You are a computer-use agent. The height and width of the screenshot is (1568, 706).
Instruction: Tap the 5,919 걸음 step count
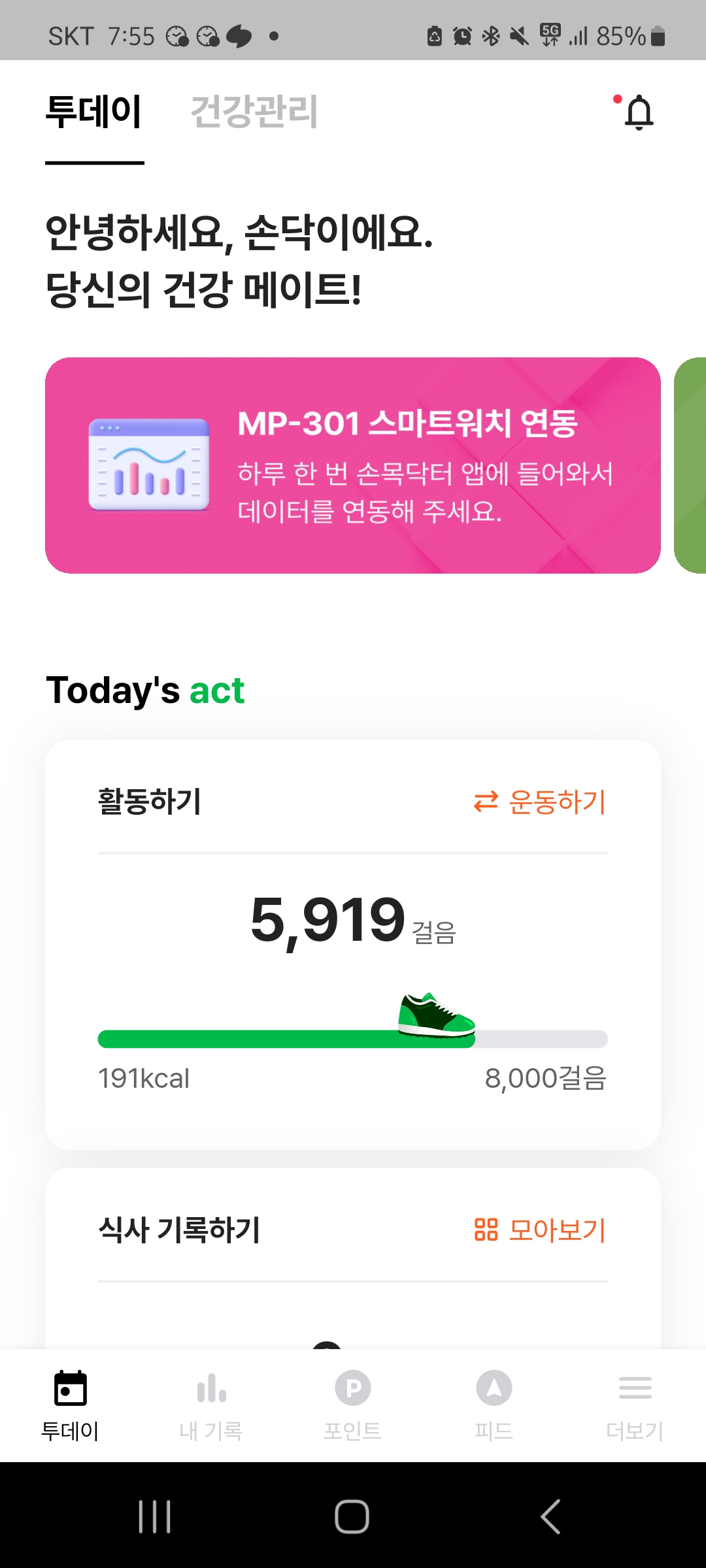pos(353,920)
